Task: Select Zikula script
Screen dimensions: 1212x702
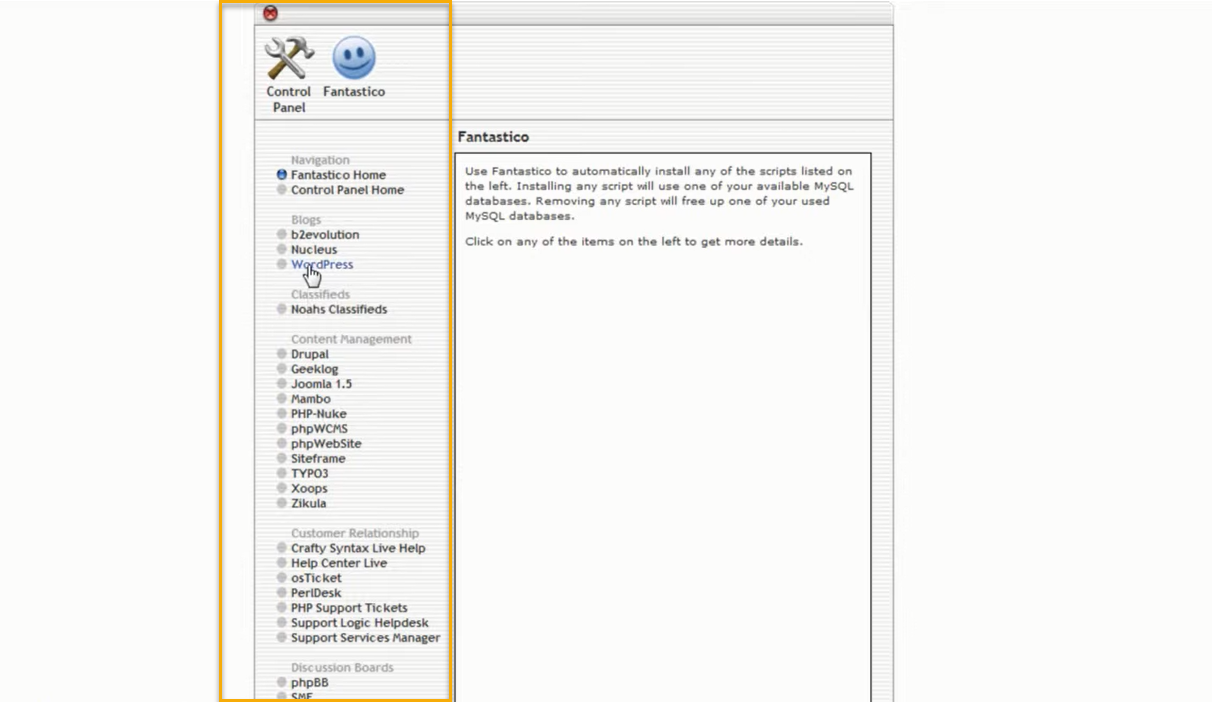Action: [308, 504]
